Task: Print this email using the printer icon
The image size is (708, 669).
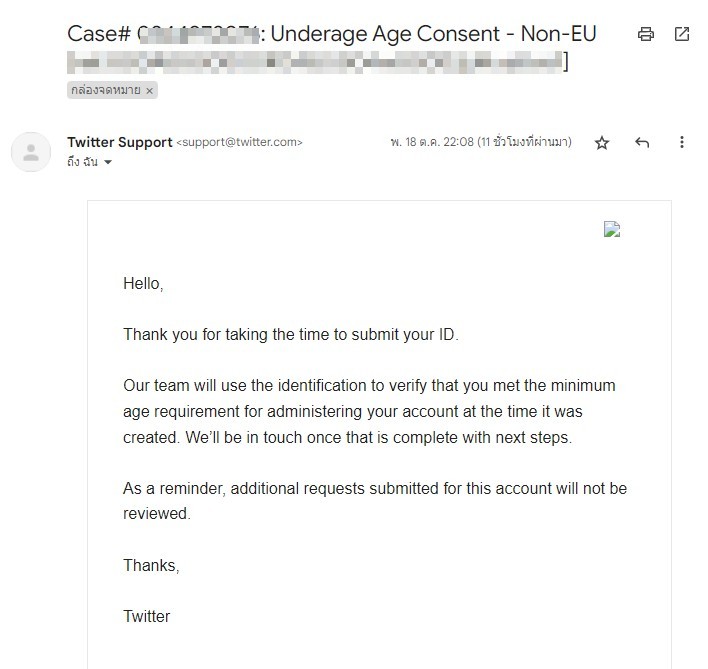Action: (645, 34)
